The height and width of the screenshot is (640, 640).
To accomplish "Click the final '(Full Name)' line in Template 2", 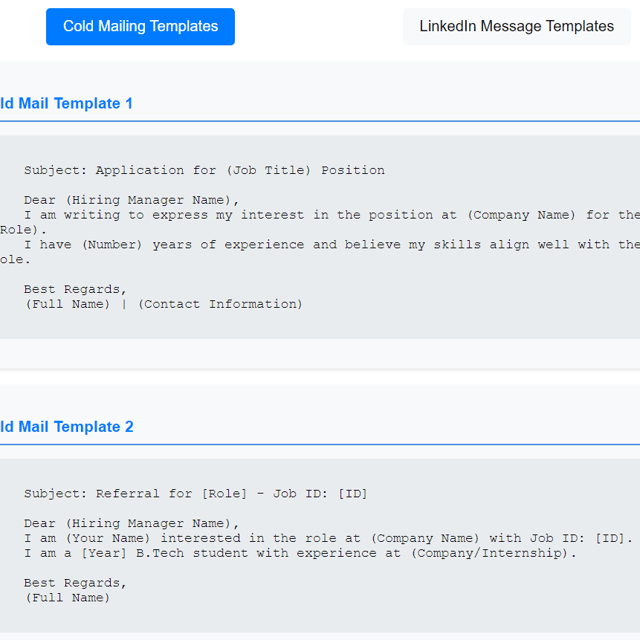I will point(68,598).
